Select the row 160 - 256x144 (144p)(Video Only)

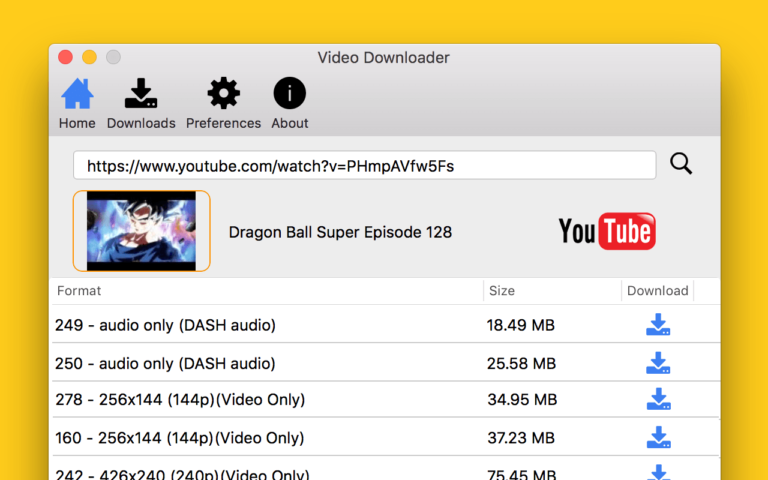coord(386,437)
